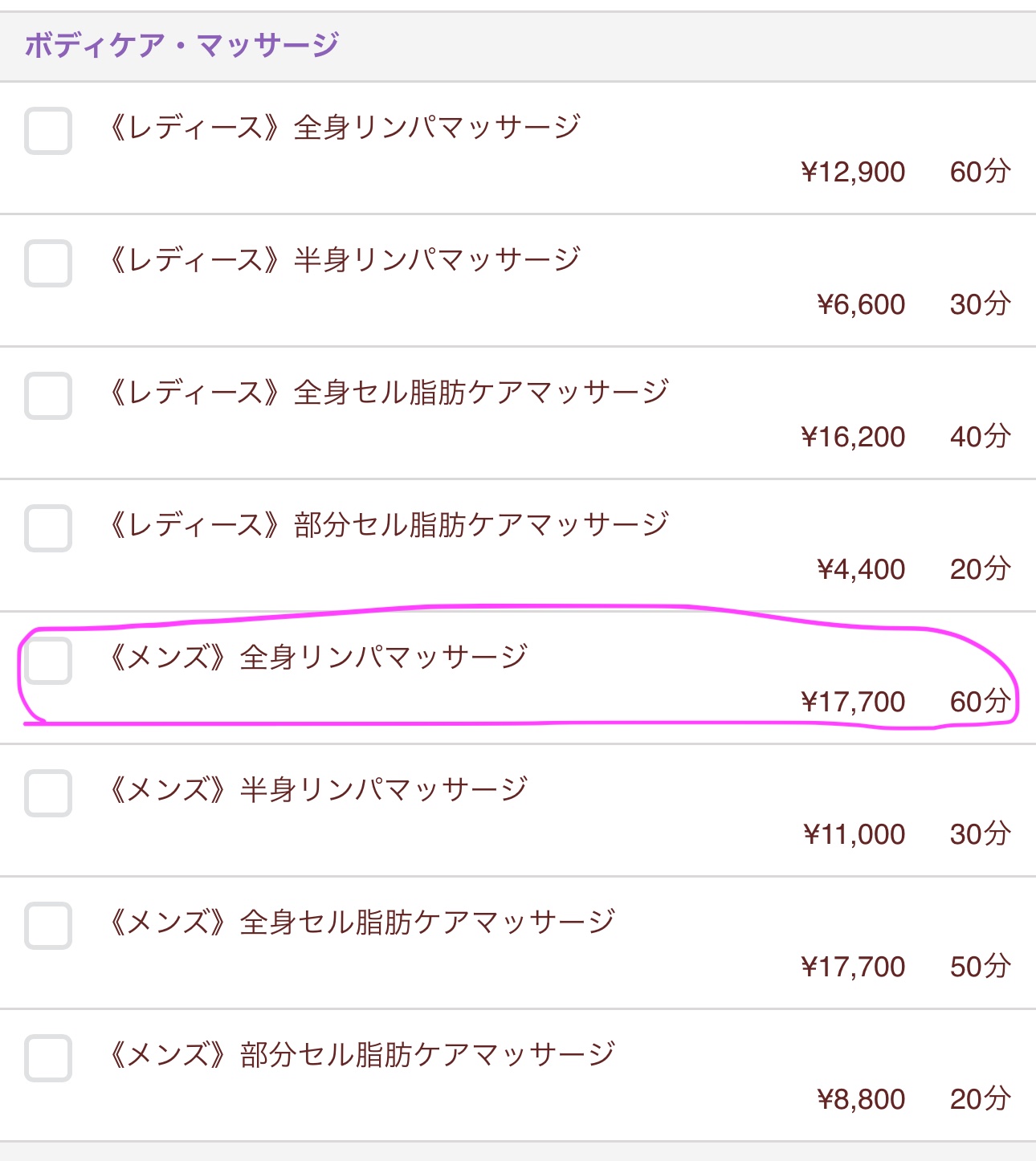Tap the 《レディース》半身リンパマッサージ menu title
The image size is (1036, 1161).
[344, 260]
